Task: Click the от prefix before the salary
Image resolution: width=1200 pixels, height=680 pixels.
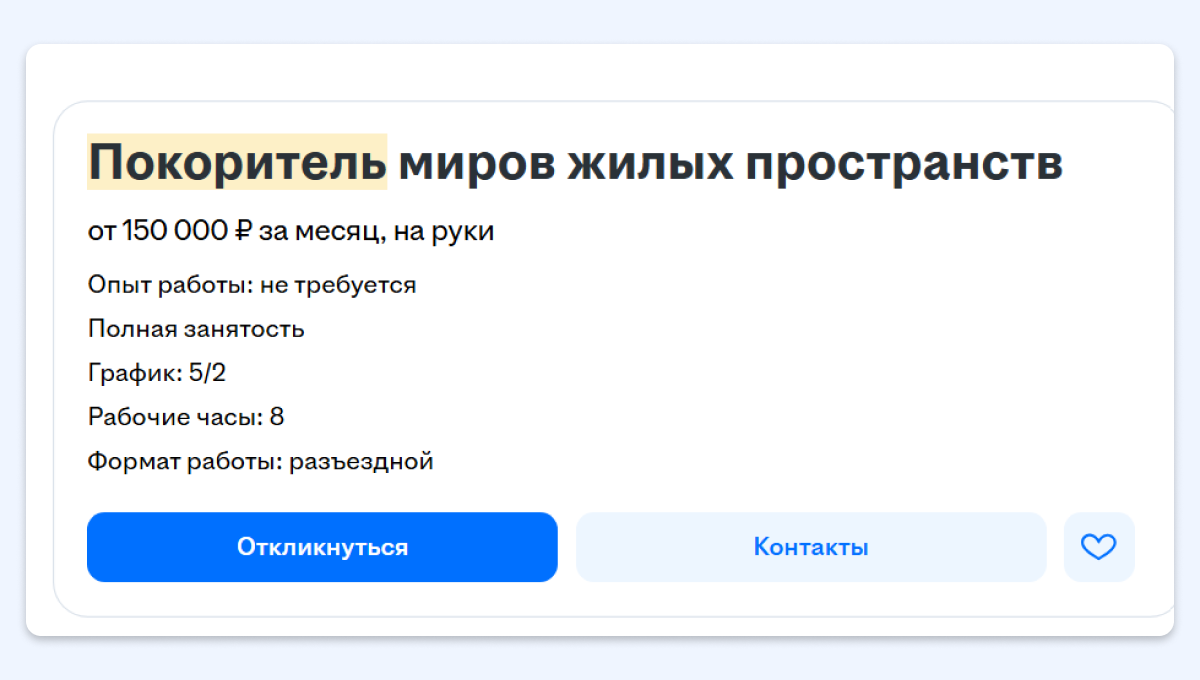Action: click(x=101, y=232)
